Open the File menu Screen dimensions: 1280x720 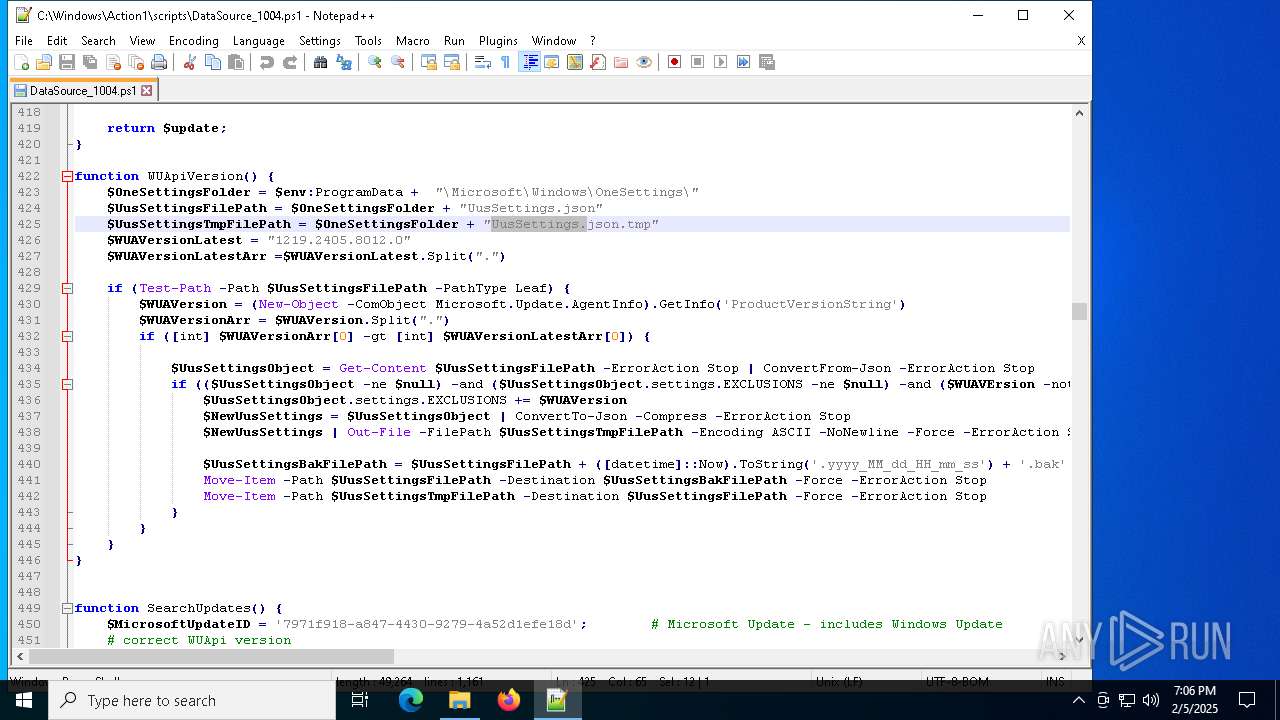click(23, 41)
